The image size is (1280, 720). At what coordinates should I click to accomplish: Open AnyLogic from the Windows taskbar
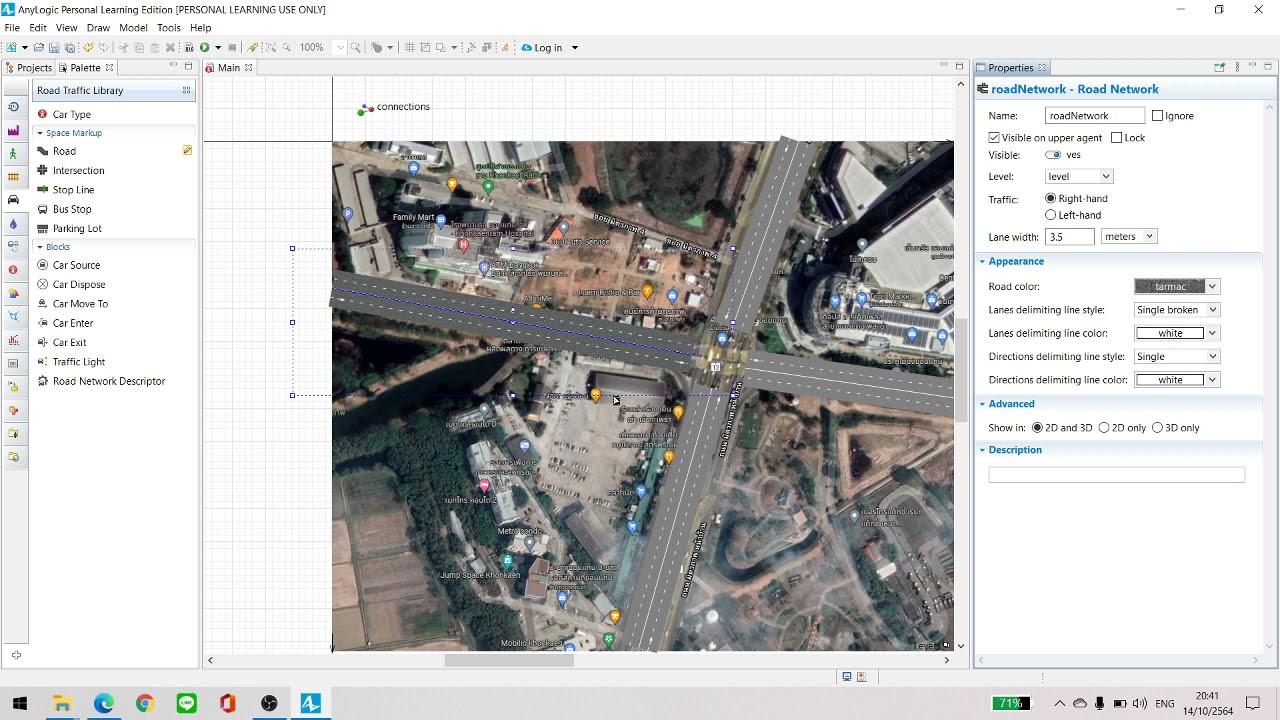coord(310,704)
